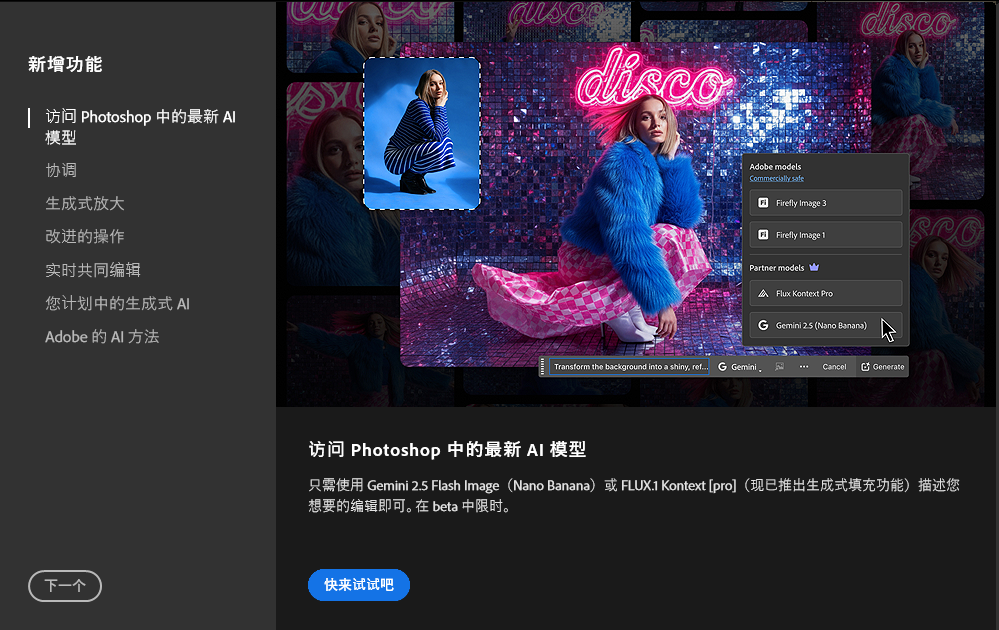Click the 下一个 button
The width and height of the screenshot is (999, 630).
pos(65,585)
